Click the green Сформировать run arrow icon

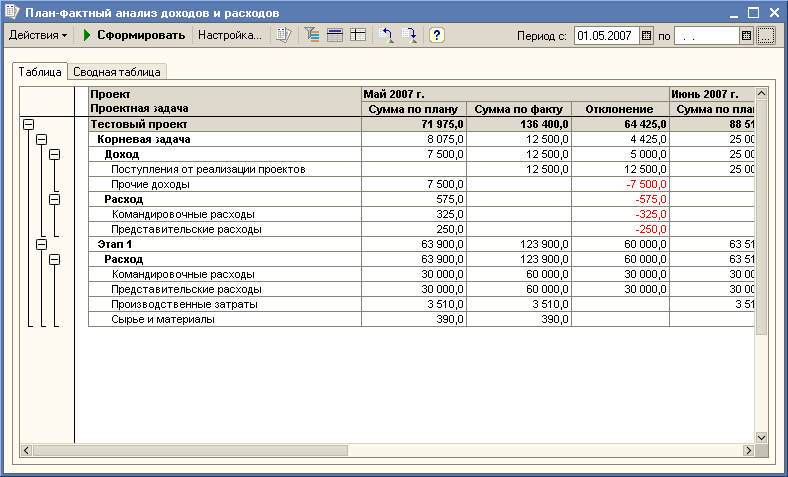tap(87, 35)
